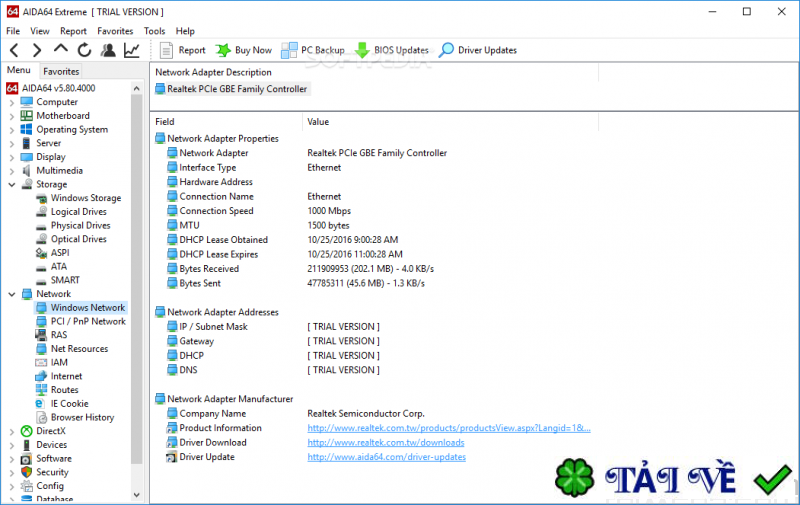Screen dimensions: 800x505
Task: Expand the Operating System tree node
Action: [12, 130]
